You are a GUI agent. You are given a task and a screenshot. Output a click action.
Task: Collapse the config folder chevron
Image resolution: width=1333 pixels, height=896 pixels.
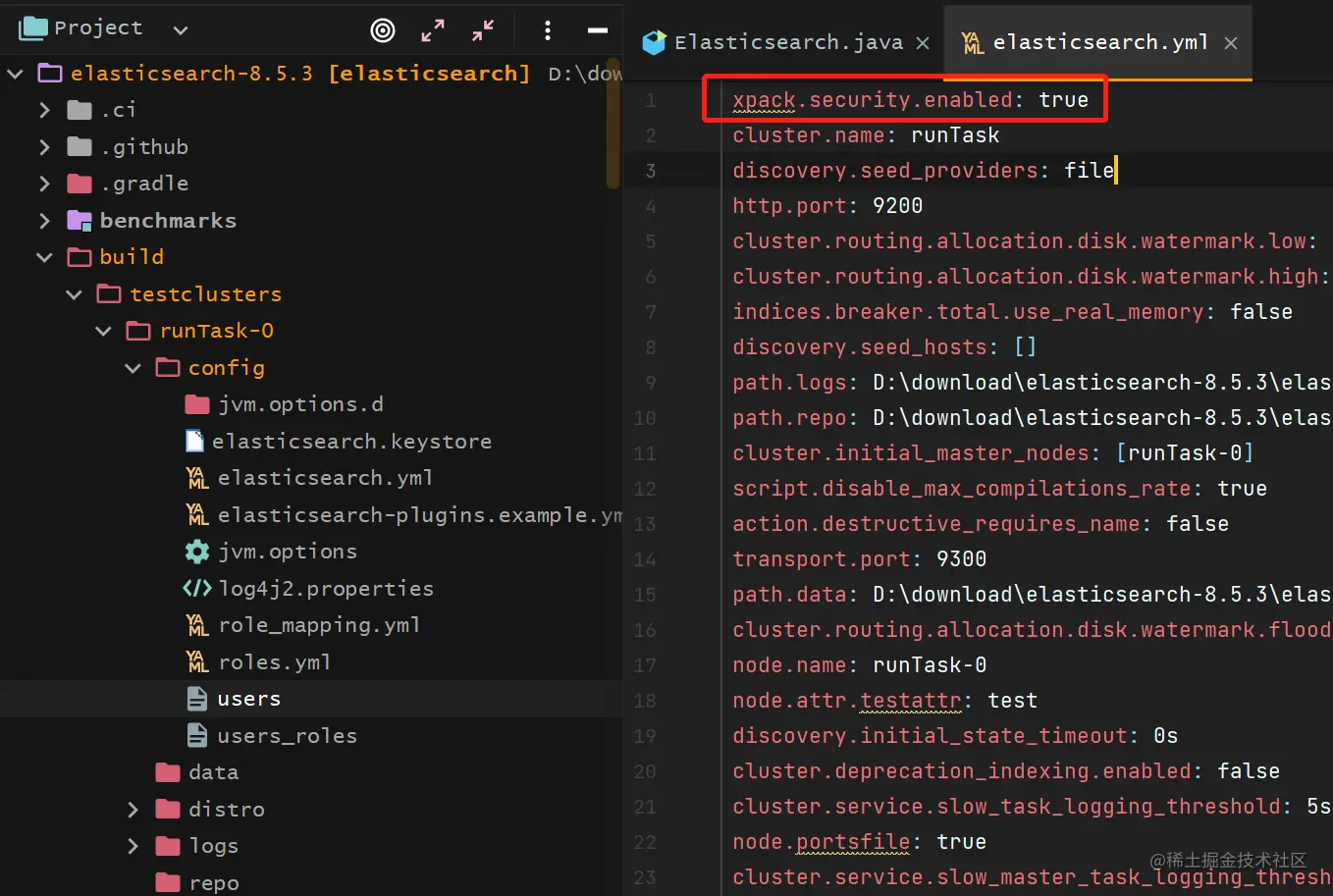(x=133, y=368)
